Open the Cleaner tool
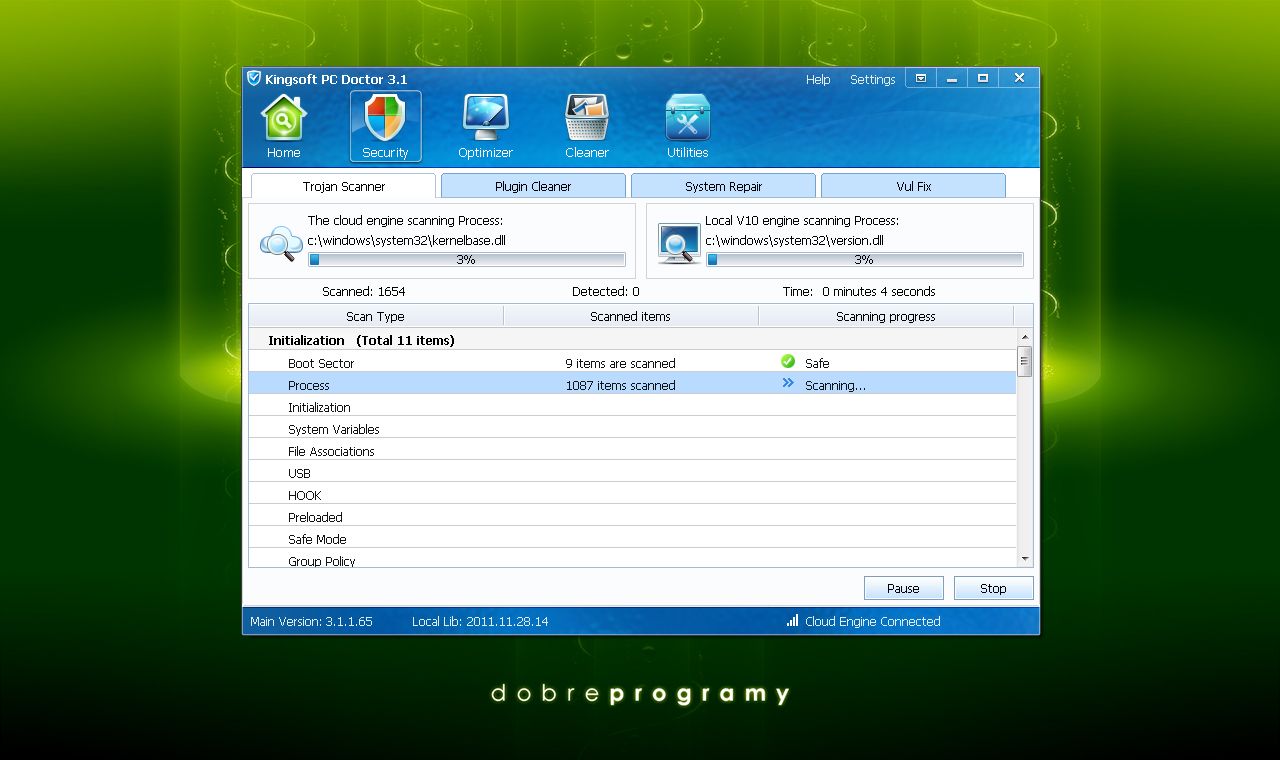Image resolution: width=1280 pixels, height=760 pixels. pyautogui.click(x=586, y=126)
